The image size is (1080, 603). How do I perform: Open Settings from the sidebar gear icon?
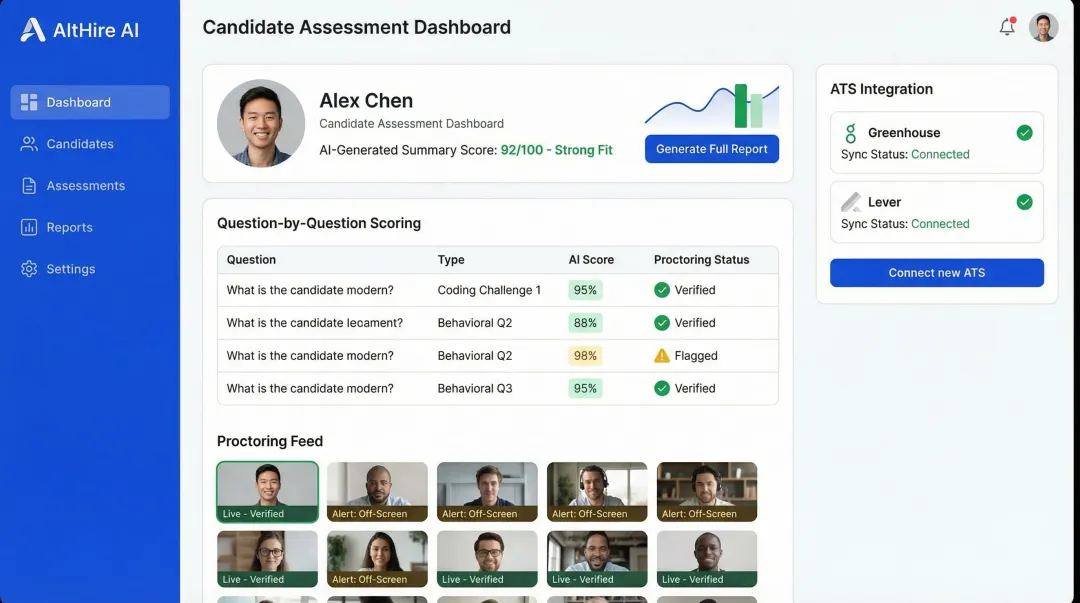click(x=31, y=268)
